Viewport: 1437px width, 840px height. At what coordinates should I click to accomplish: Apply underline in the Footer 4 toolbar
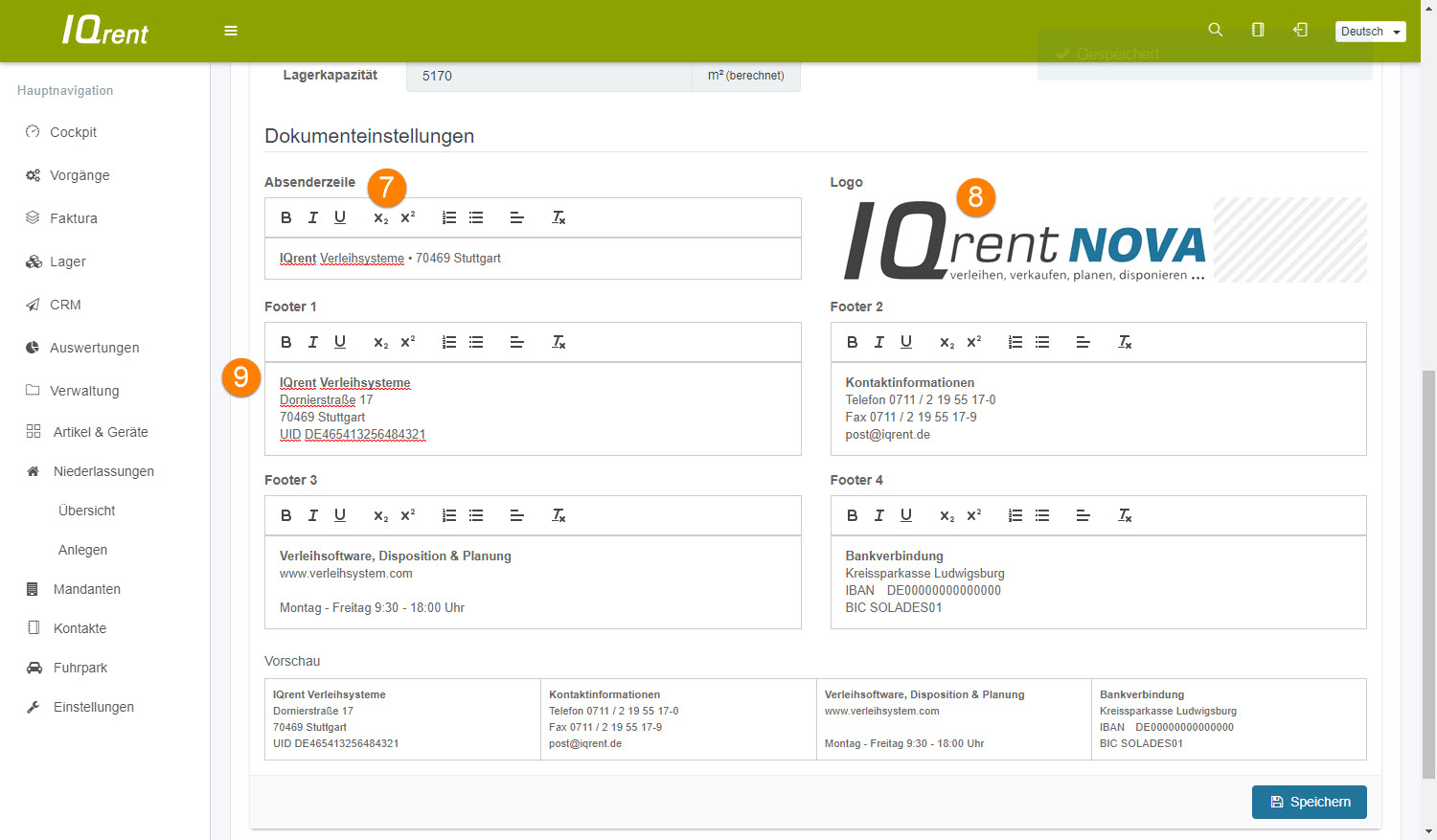point(905,515)
